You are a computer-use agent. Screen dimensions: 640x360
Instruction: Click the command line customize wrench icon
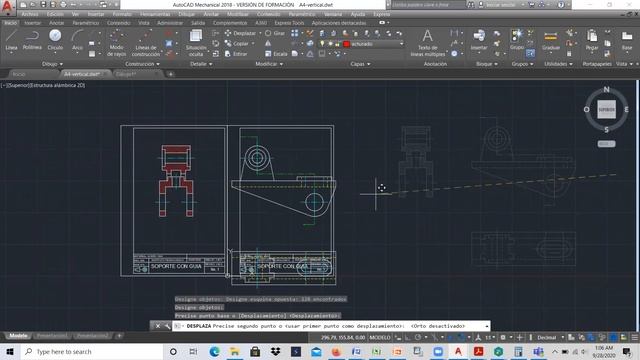(x=167, y=326)
